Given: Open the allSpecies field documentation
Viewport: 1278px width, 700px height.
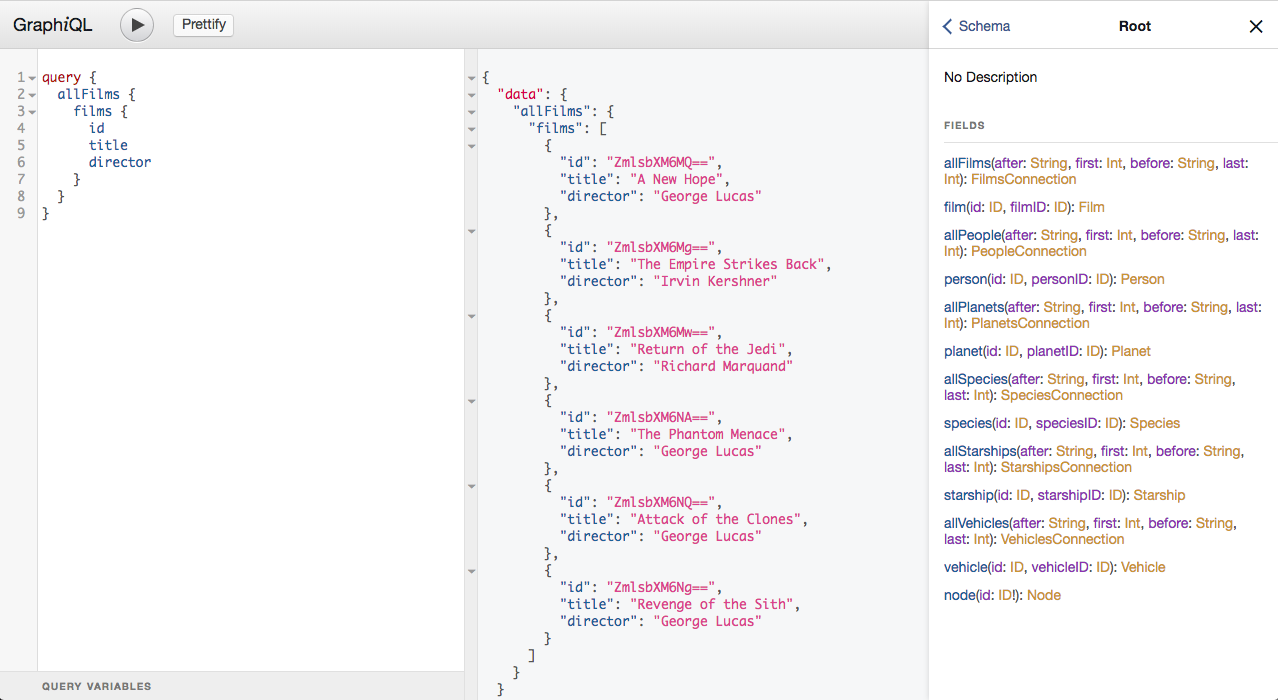Looking at the screenshot, I should pos(976,379).
